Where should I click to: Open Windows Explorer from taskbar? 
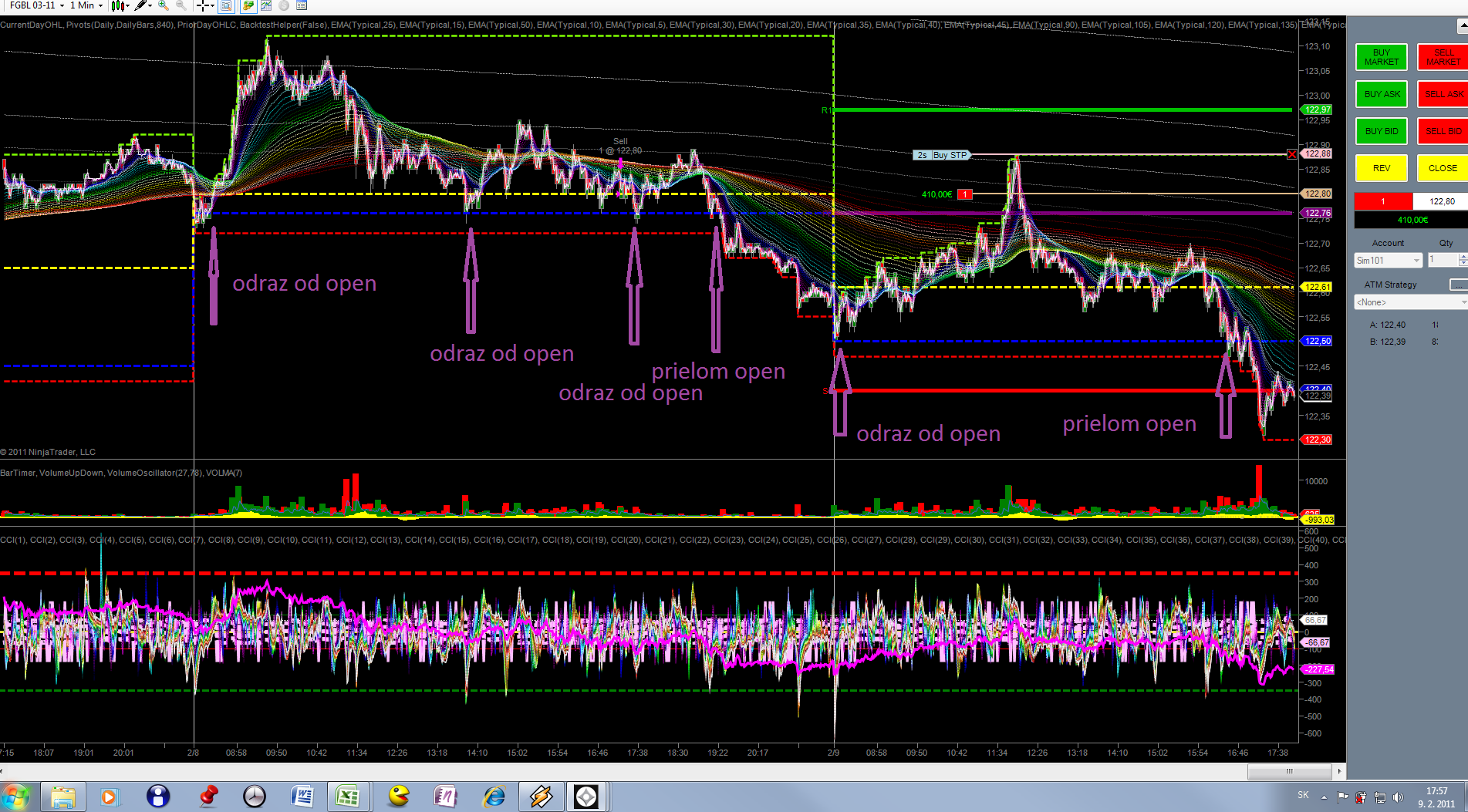pos(62,797)
